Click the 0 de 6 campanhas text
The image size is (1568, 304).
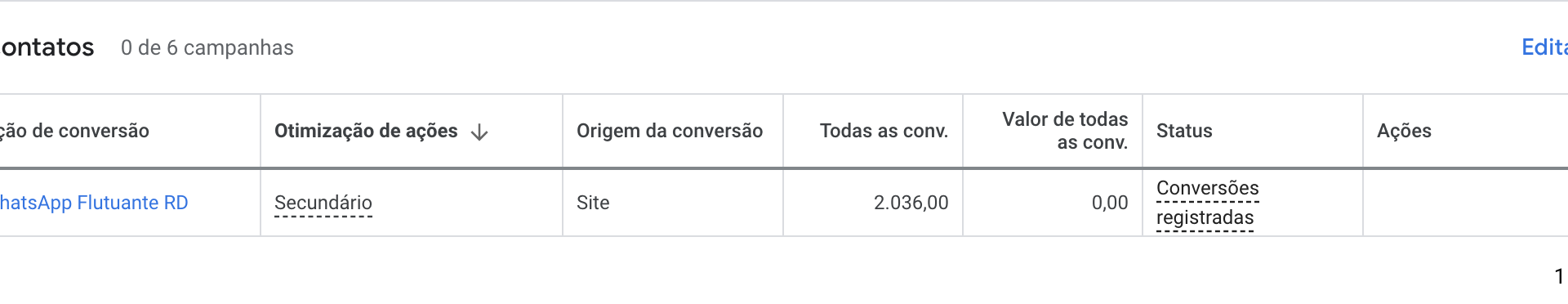(207, 47)
